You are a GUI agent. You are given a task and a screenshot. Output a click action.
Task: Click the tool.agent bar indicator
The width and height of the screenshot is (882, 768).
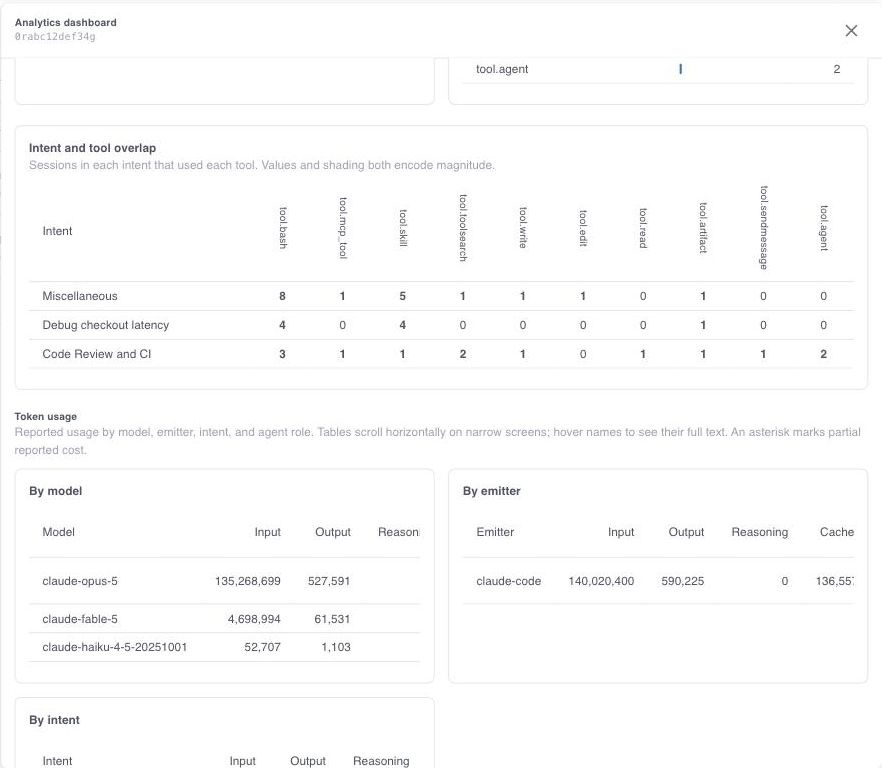(681, 69)
